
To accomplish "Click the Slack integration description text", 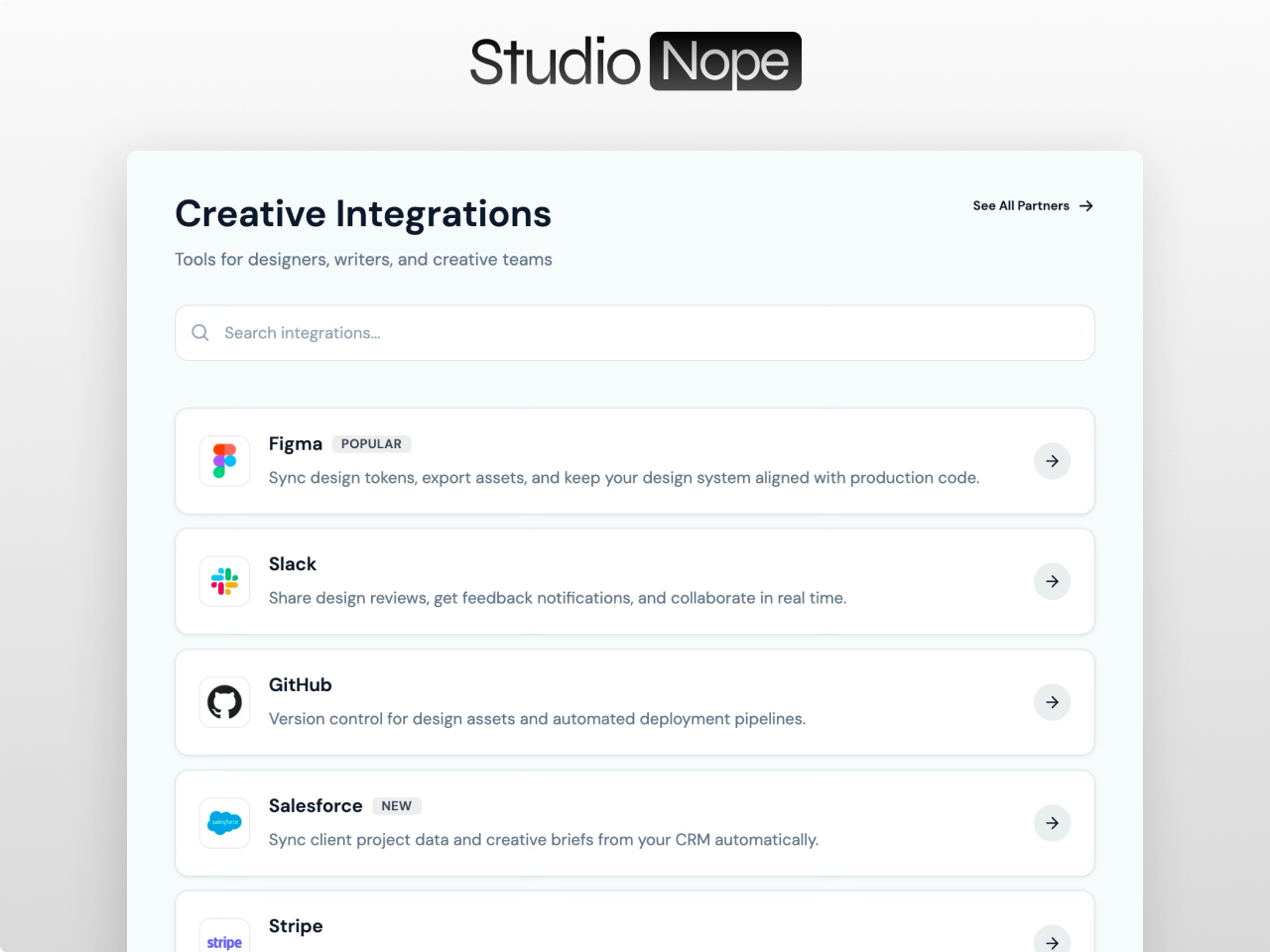I will [x=558, y=597].
